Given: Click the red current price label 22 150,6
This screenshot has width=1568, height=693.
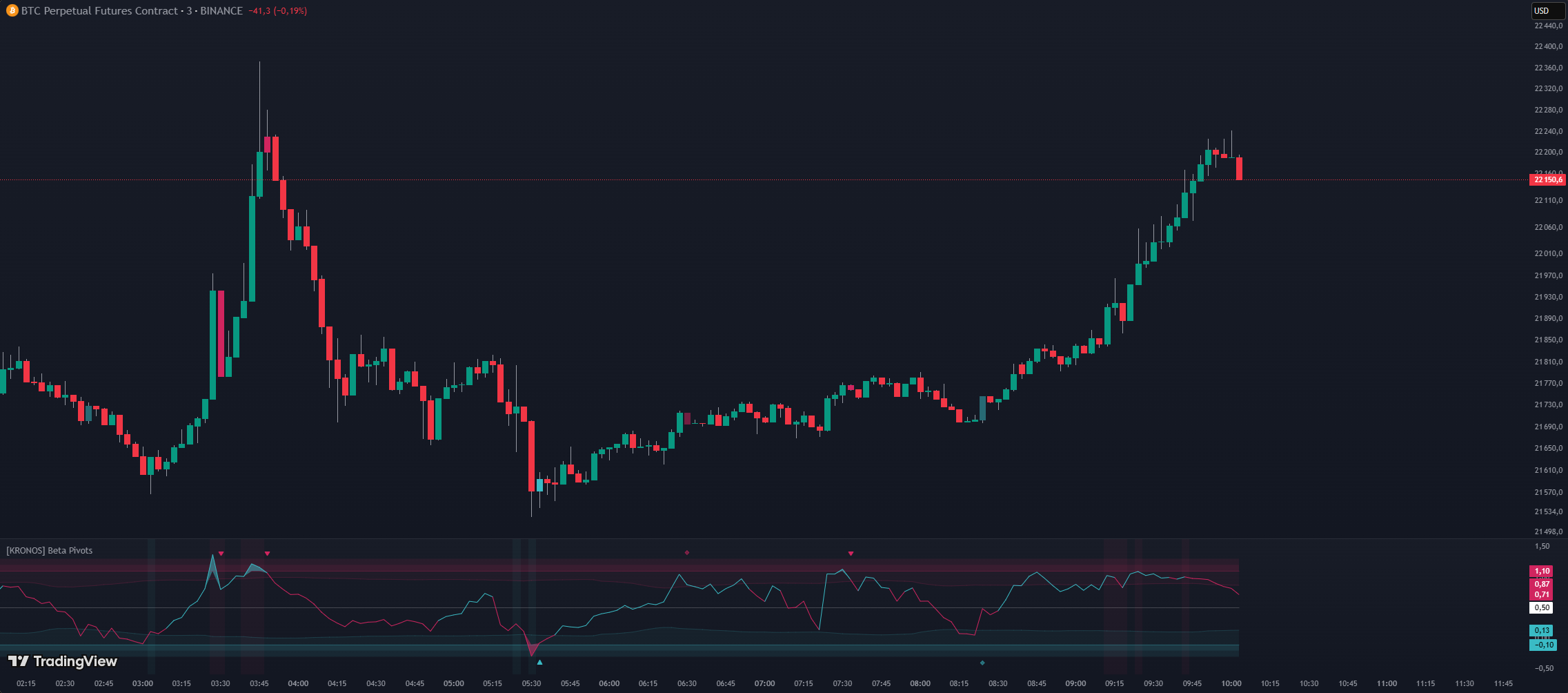Looking at the screenshot, I should click(1548, 180).
